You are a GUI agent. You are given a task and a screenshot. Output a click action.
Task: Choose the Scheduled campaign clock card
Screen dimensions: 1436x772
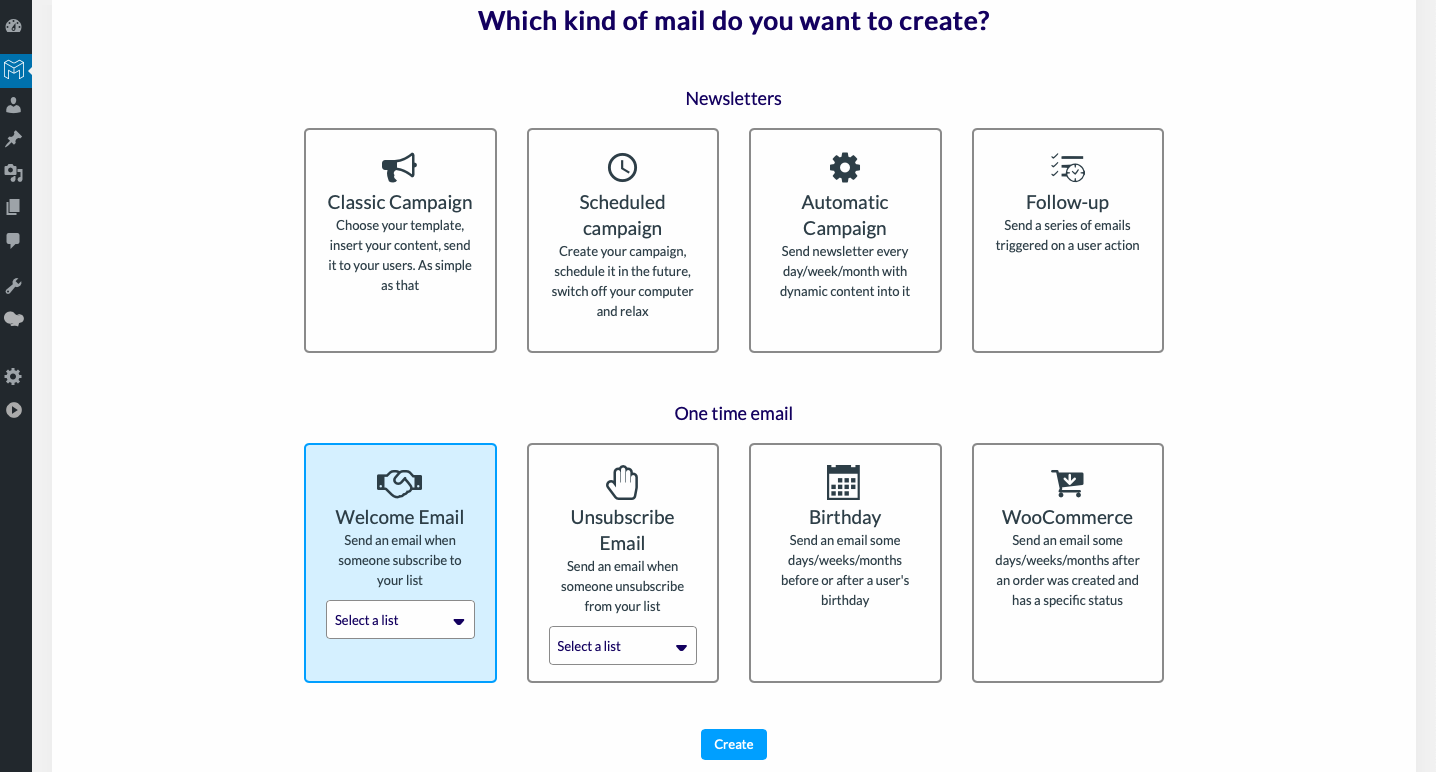coord(623,240)
